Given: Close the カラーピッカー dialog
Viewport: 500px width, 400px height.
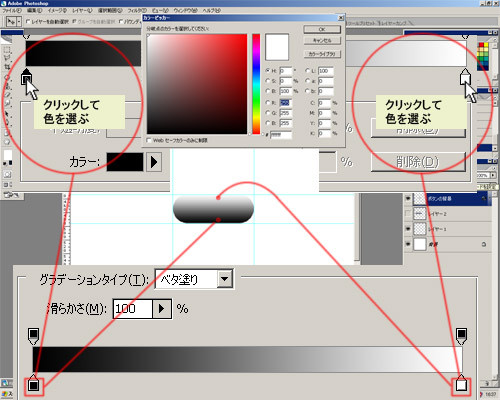Looking at the screenshot, I should coord(341,18).
